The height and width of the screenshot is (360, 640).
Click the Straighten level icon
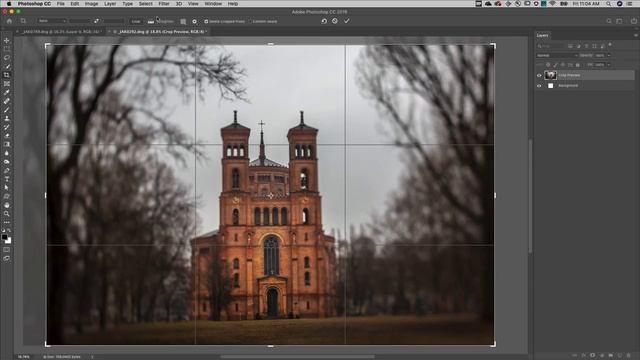(x=151, y=21)
